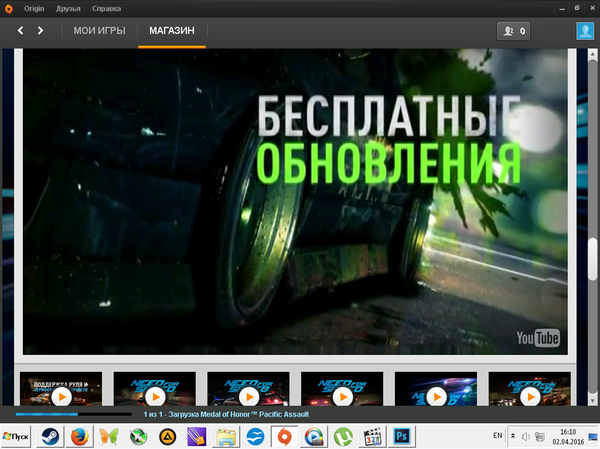Click the main БЕСПЛАТНЫЕ ОБНОВЛЕНИЯ video
The height and width of the screenshot is (449, 600).
295,202
